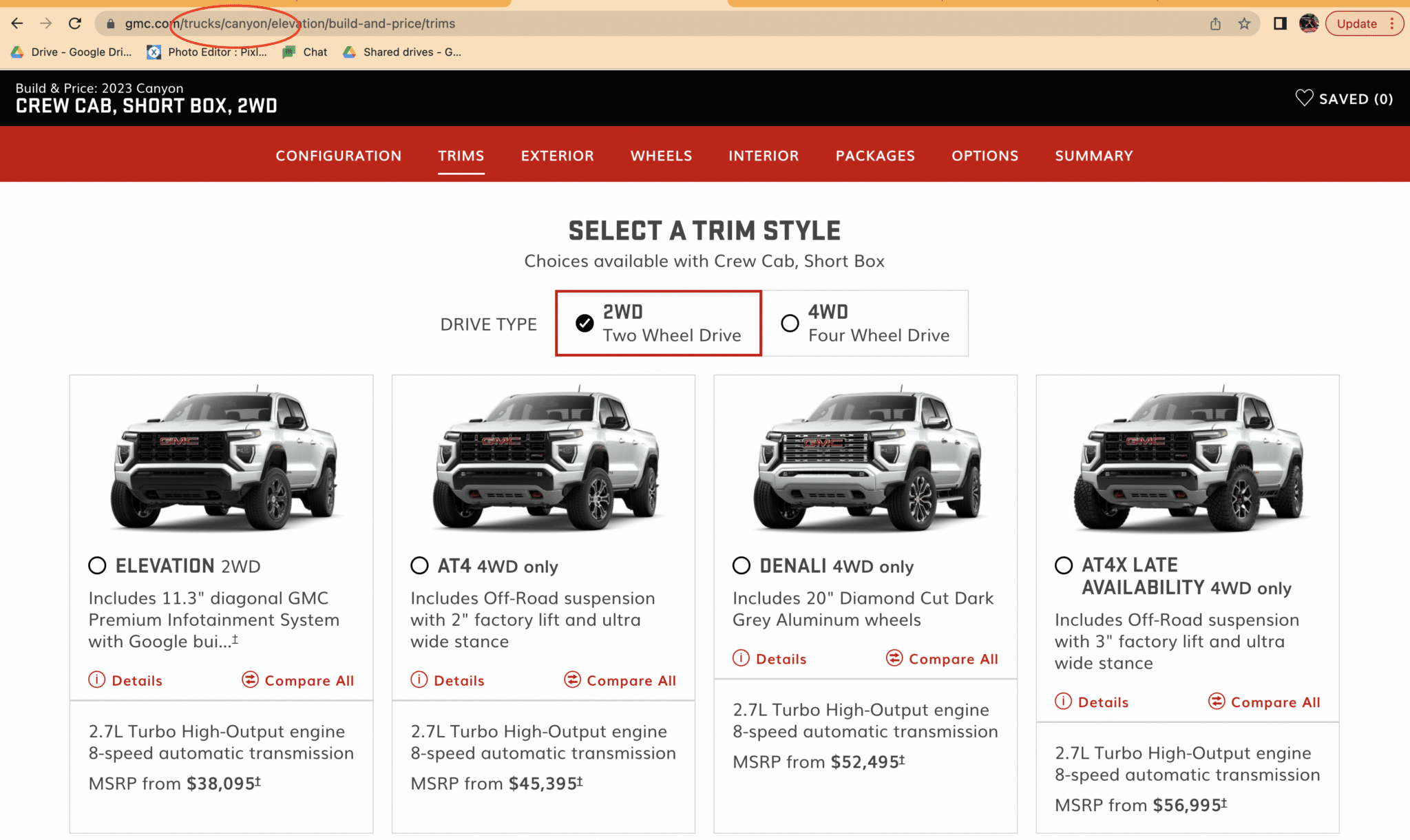Click the MSRP from $56,995 price text
Viewport: 1410px width, 840px height.
(x=1141, y=805)
